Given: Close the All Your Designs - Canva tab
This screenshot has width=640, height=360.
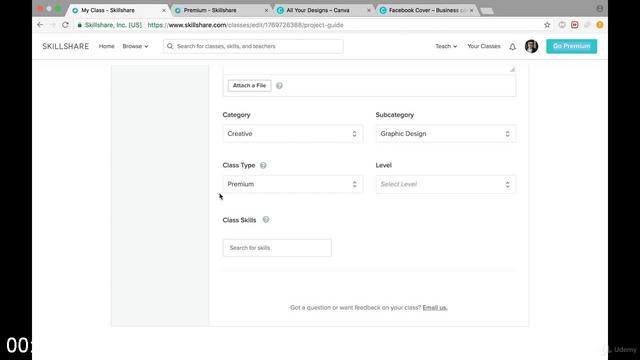Looking at the screenshot, I should (369, 10).
